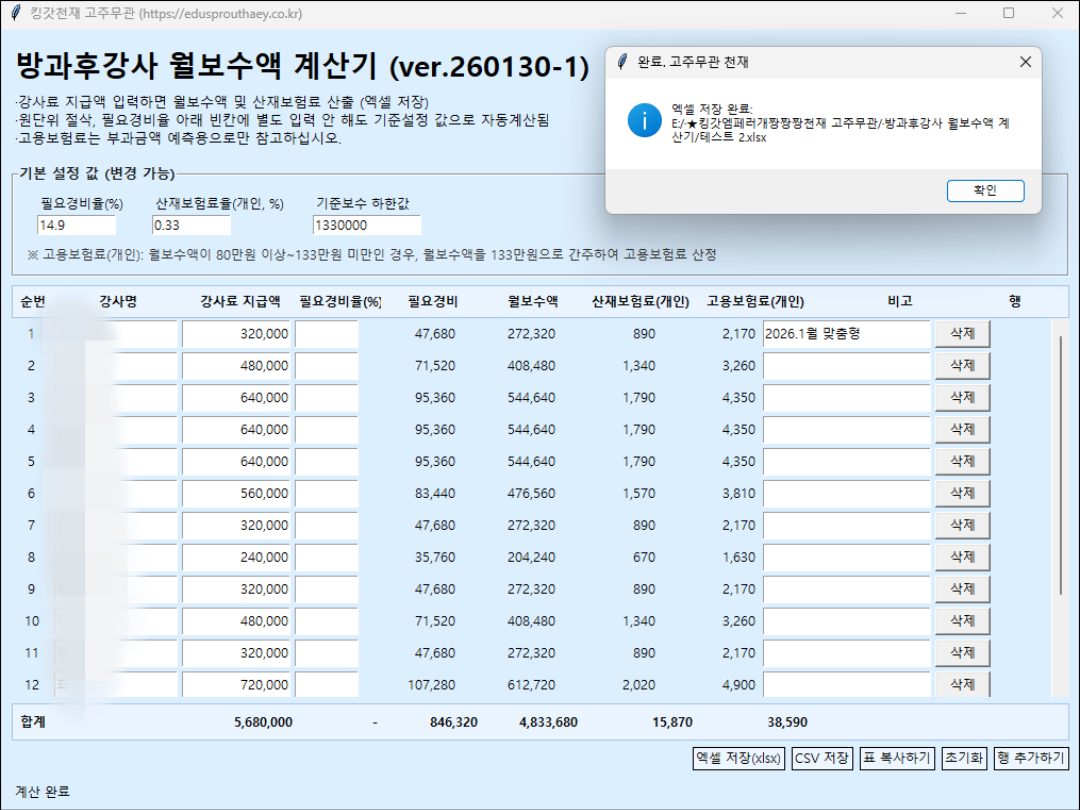Viewport: 1080px width, 810px height.
Task: Click the 기준보수 하한값 field showing 1330000
Action: [366, 225]
